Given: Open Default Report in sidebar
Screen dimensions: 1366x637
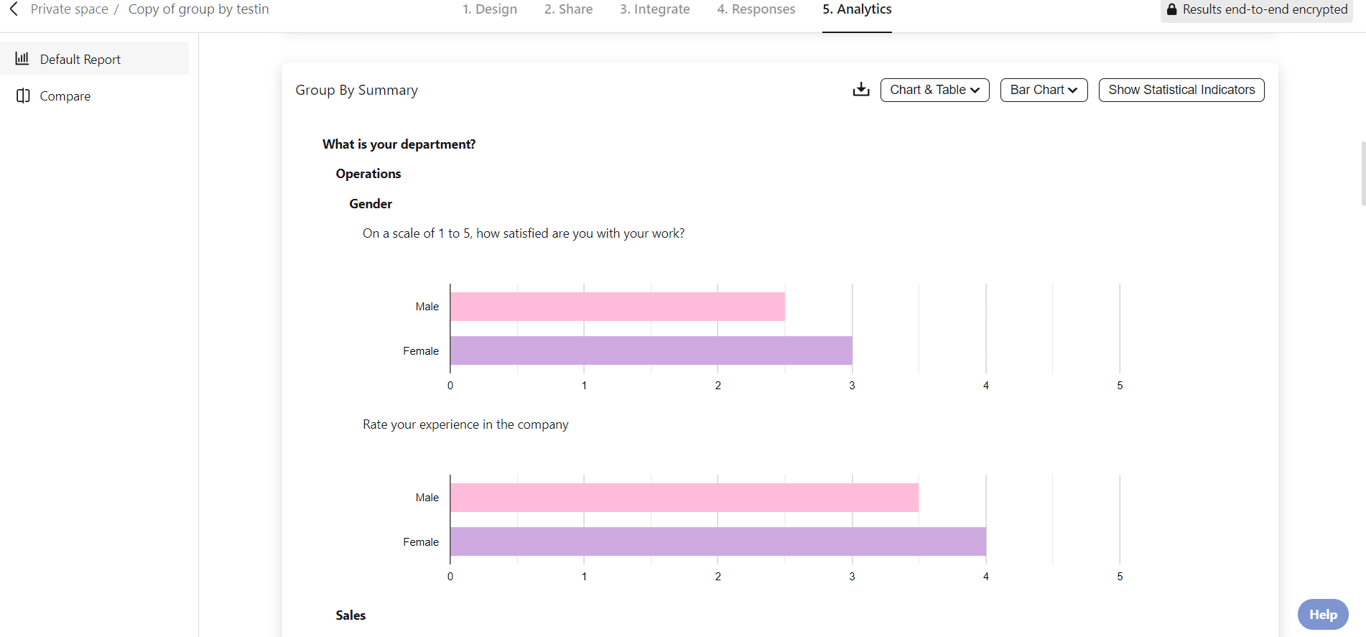Looking at the screenshot, I should pyautogui.click(x=80, y=59).
